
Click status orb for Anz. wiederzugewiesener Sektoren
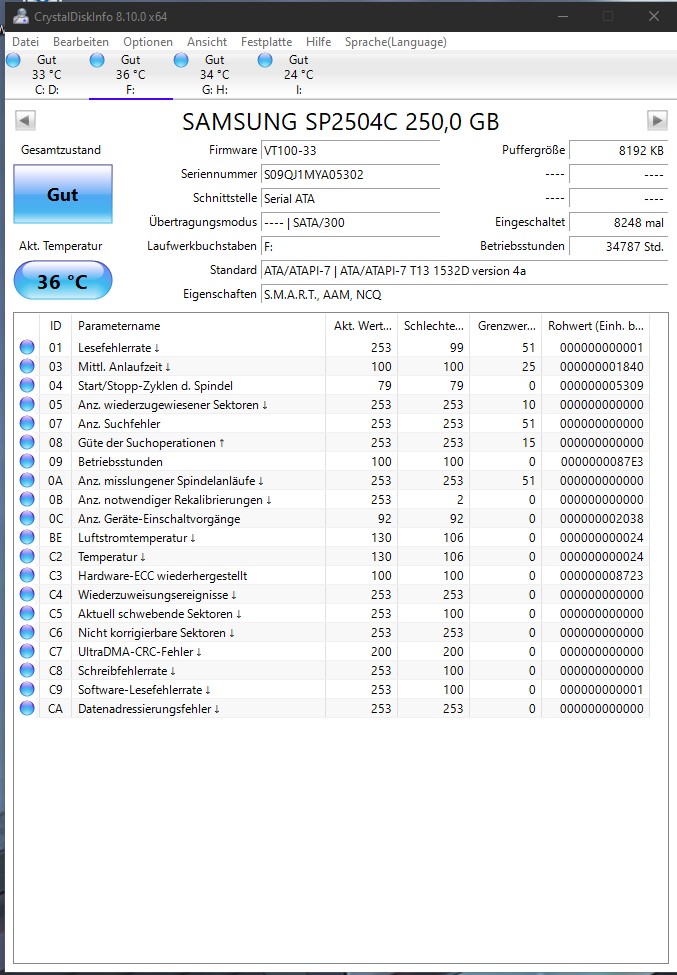[x=27, y=404]
